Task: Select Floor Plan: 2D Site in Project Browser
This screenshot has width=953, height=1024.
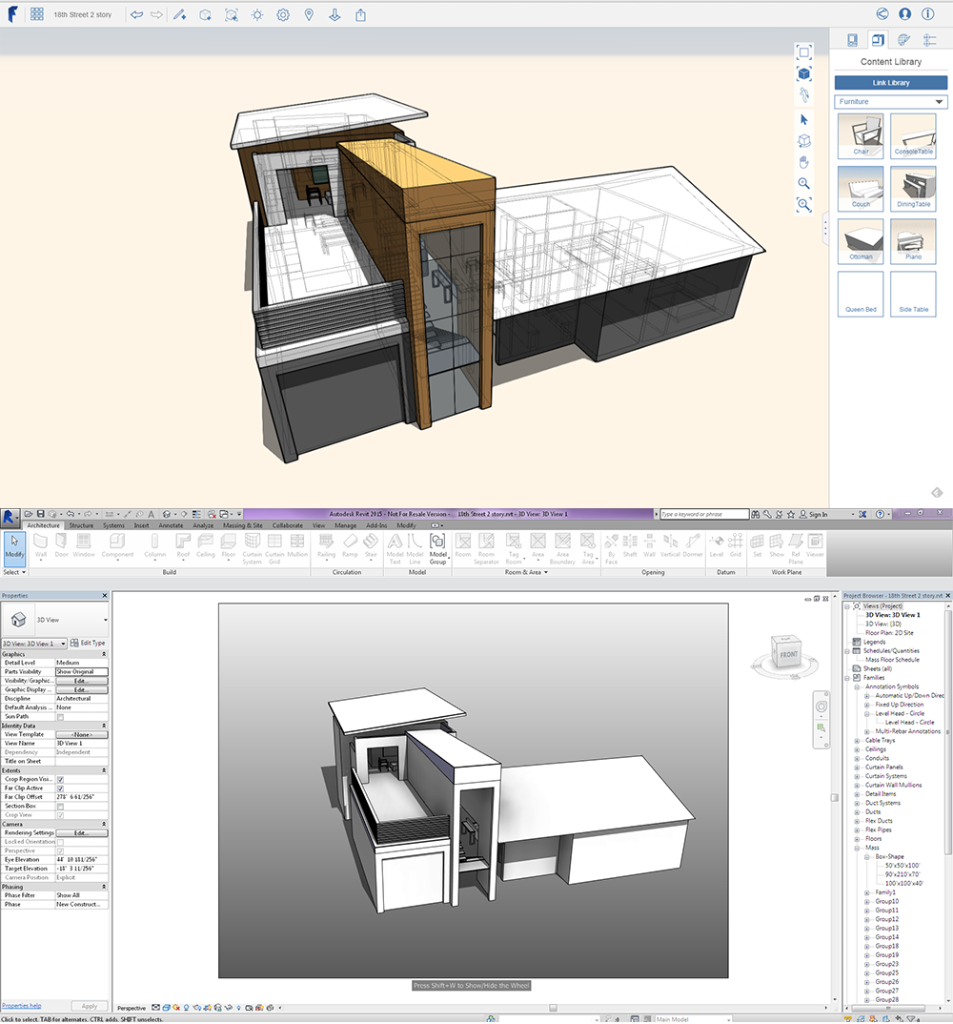Action: click(889, 633)
